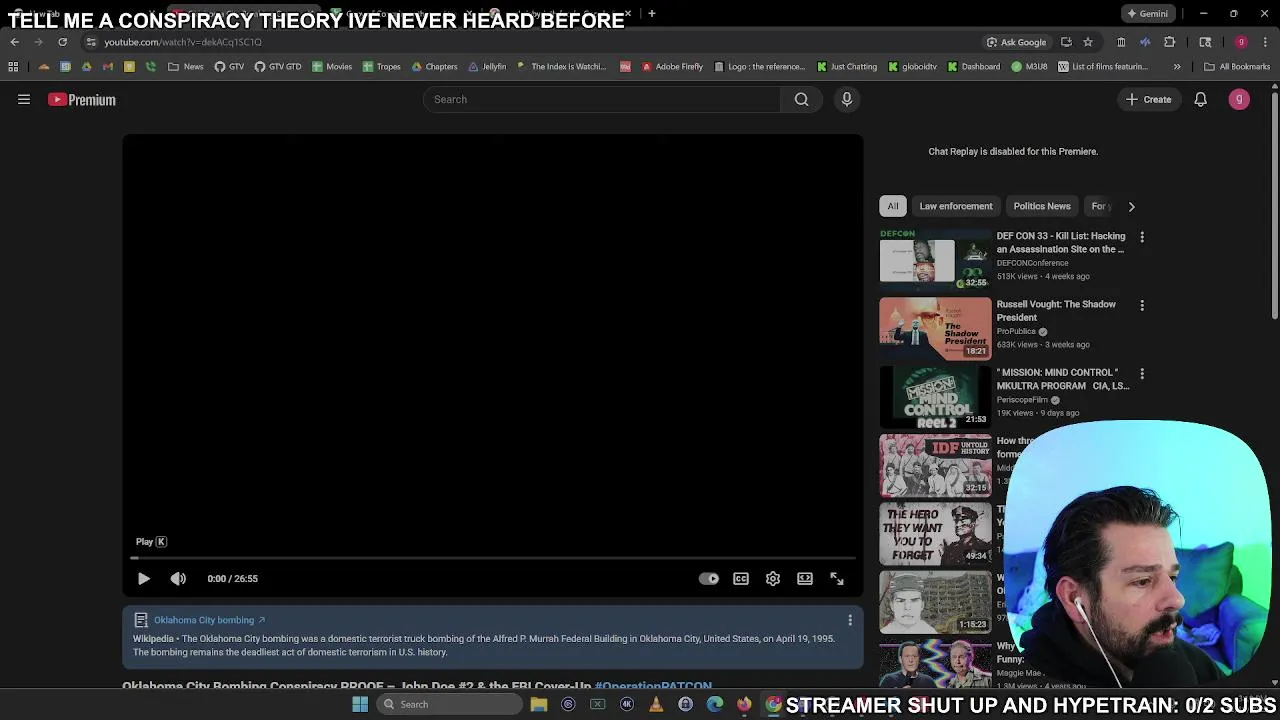Viewport: 1280px width, 720px height.
Task: Open the browser extensions puzzle icon
Action: point(1169,42)
